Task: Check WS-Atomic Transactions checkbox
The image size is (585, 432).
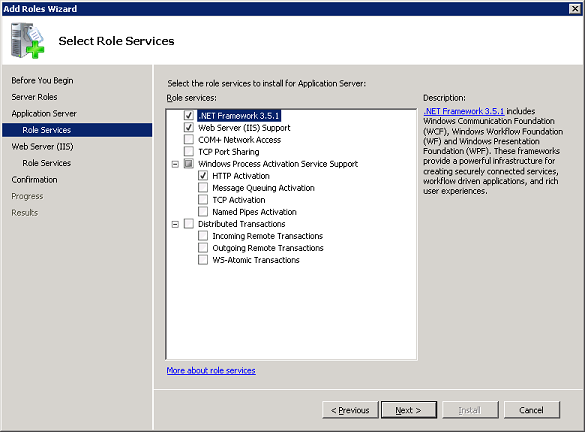Action: (203, 260)
